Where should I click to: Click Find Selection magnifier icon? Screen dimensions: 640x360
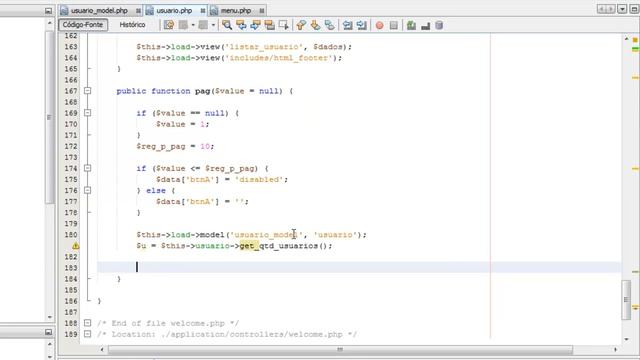(x=227, y=25)
